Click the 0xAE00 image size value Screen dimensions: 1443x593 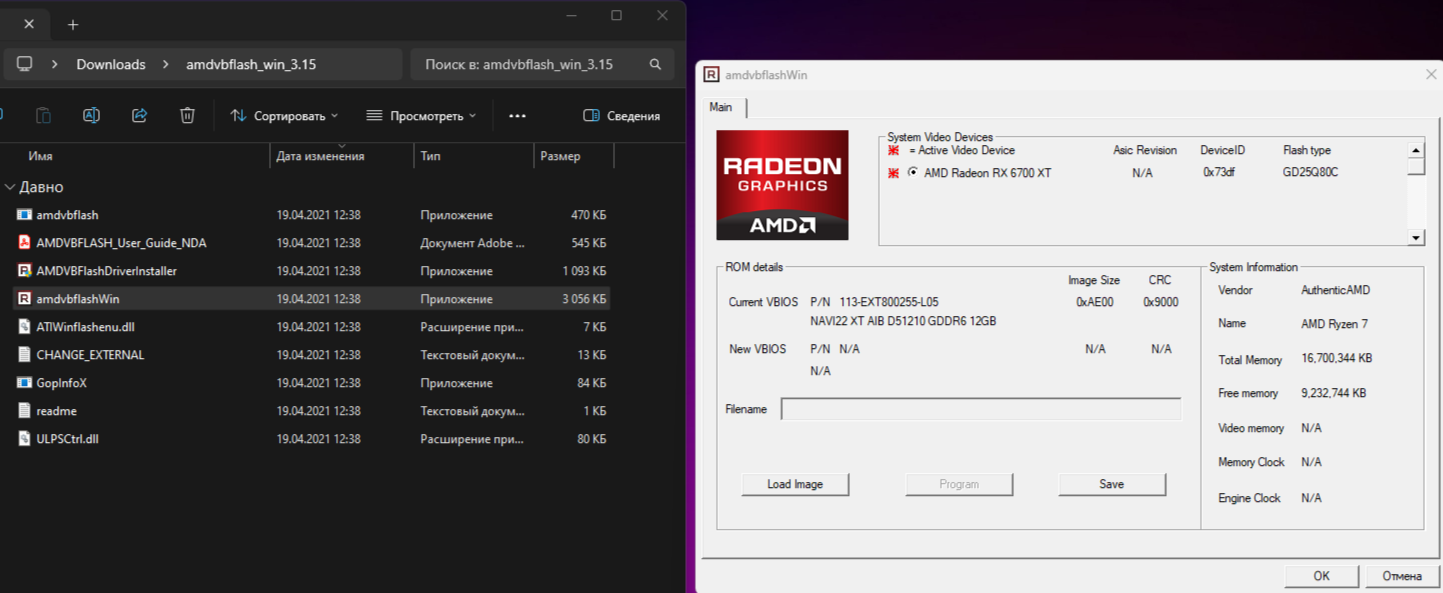(x=1094, y=302)
